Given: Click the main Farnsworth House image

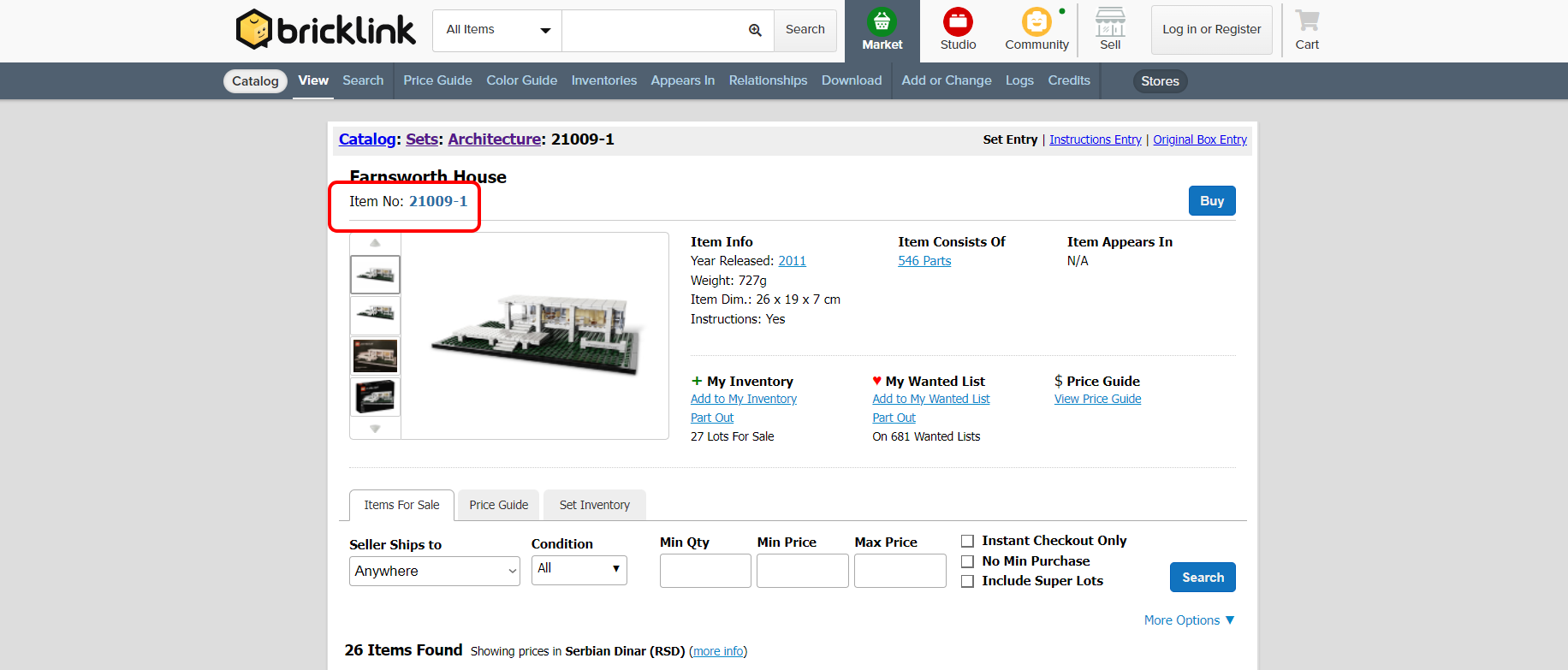Looking at the screenshot, I should (x=537, y=335).
